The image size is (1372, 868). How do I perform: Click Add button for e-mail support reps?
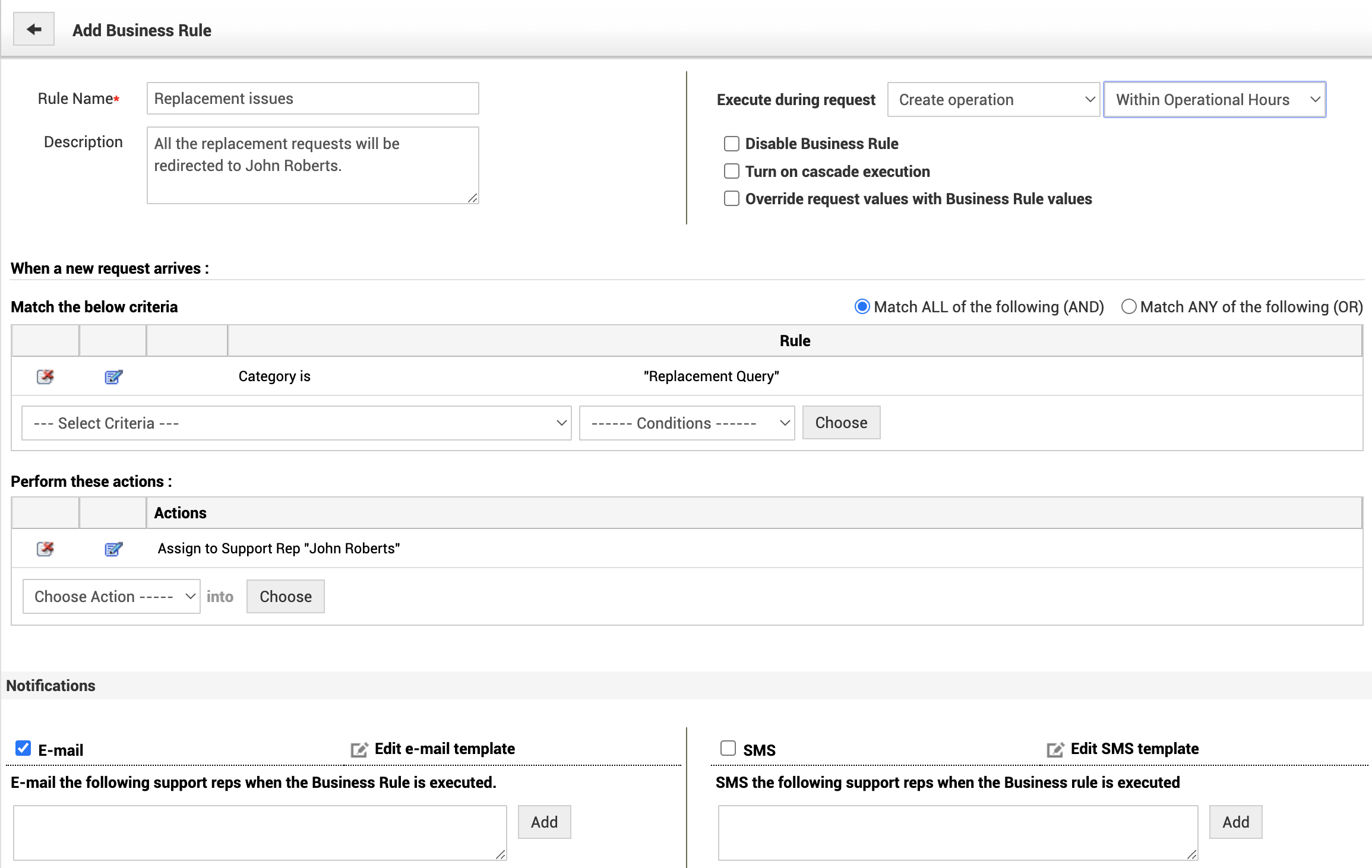coord(544,822)
